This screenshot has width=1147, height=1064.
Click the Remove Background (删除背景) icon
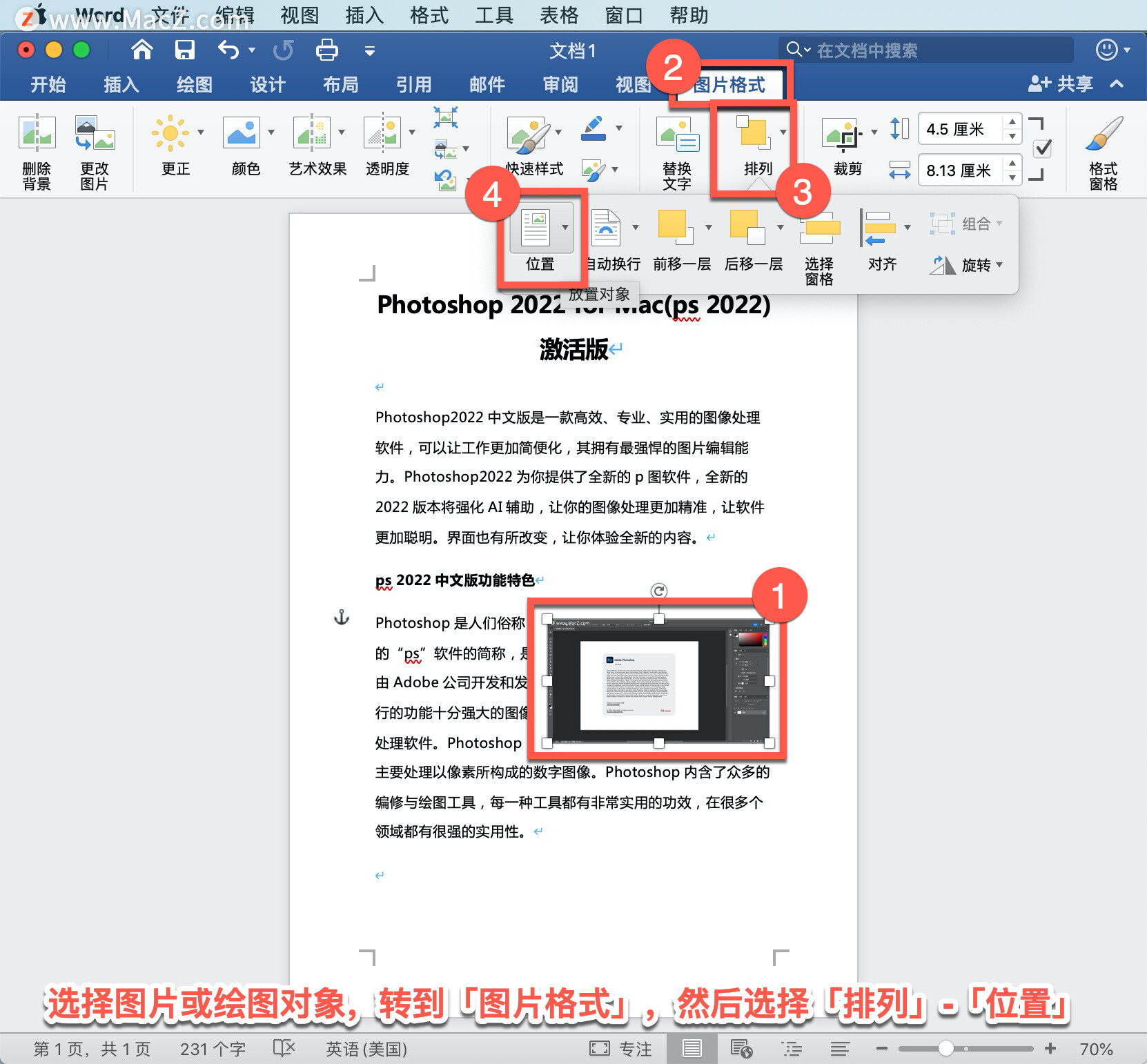pyautogui.click(x=37, y=132)
